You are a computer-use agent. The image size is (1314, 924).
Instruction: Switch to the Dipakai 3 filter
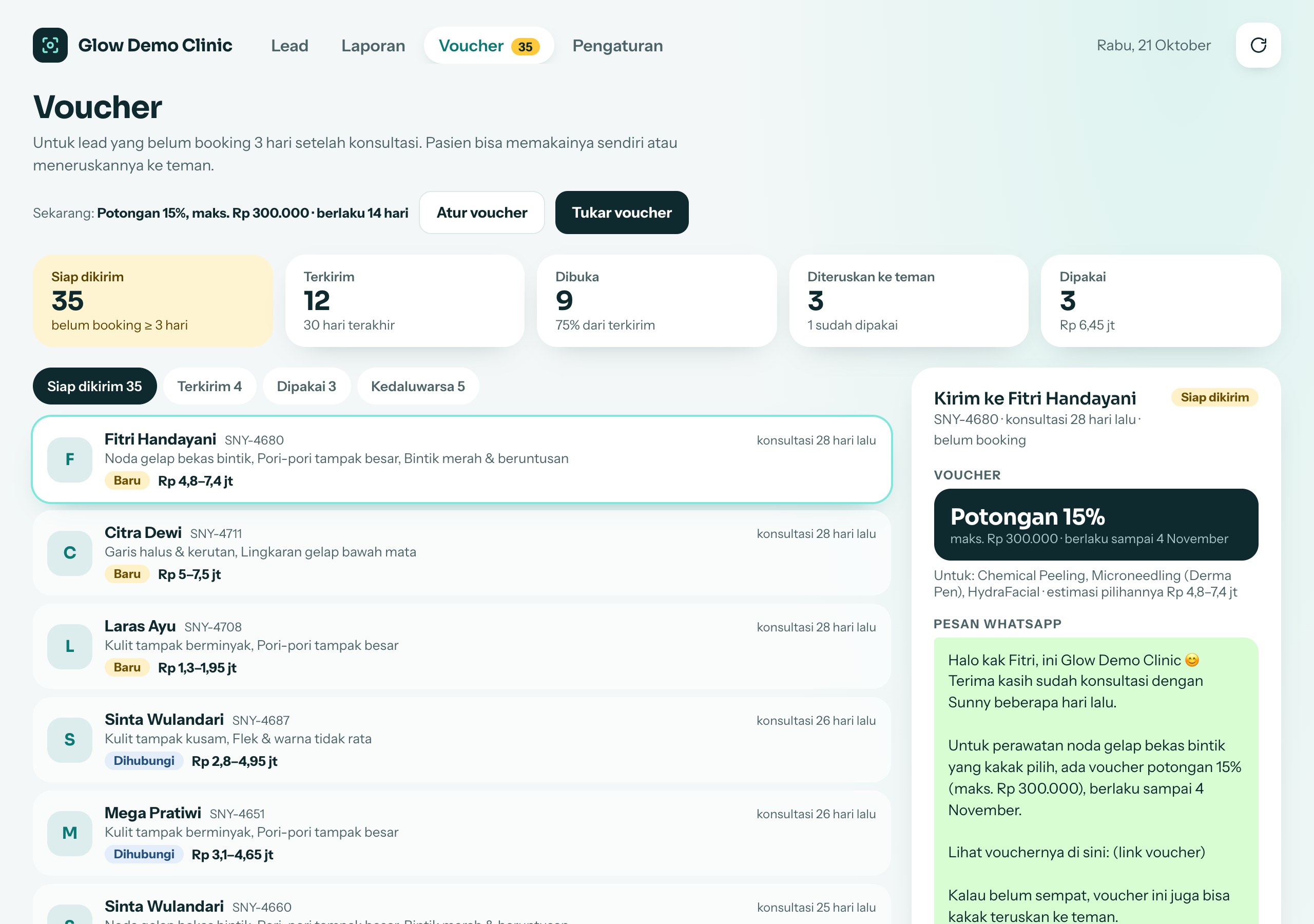306,387
